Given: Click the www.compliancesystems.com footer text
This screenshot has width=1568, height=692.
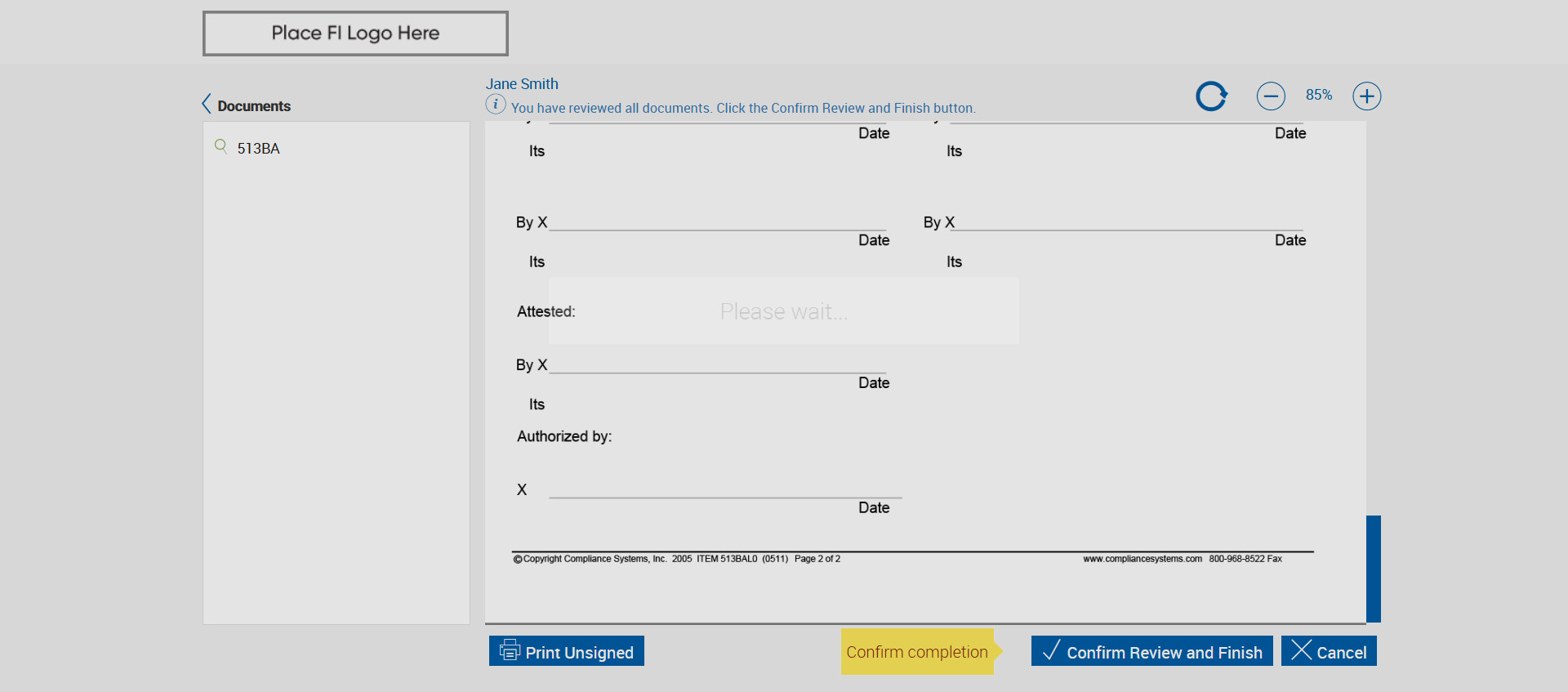Looking at the screenshot, I should pyautogui.click(x=1143, y=559).
